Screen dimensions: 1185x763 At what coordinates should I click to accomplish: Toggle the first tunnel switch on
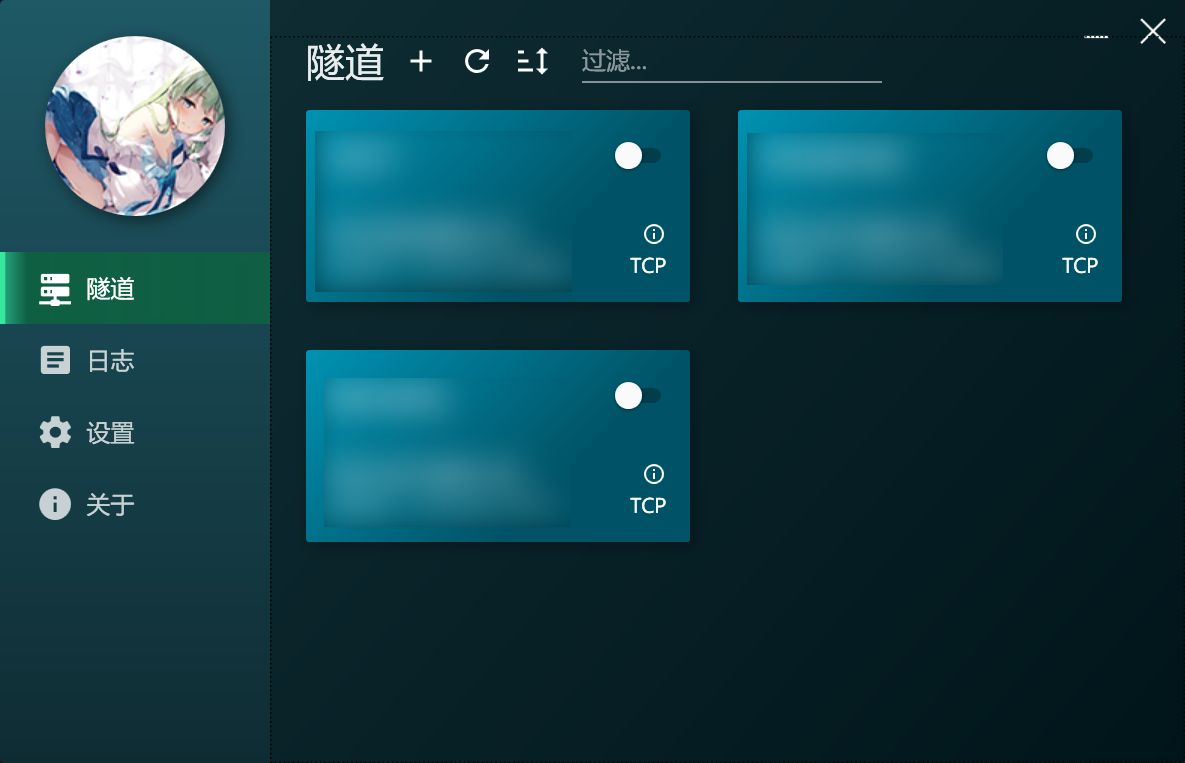click(638, 156)
